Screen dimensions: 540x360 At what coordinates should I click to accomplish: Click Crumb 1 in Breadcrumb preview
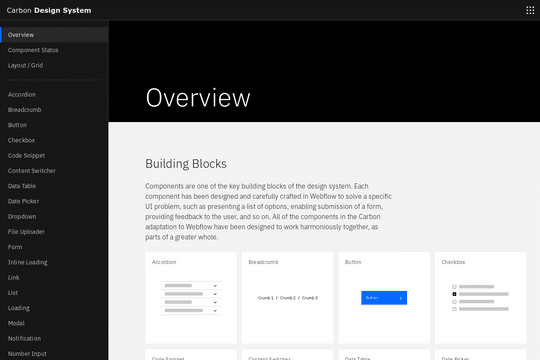point(266,298)
